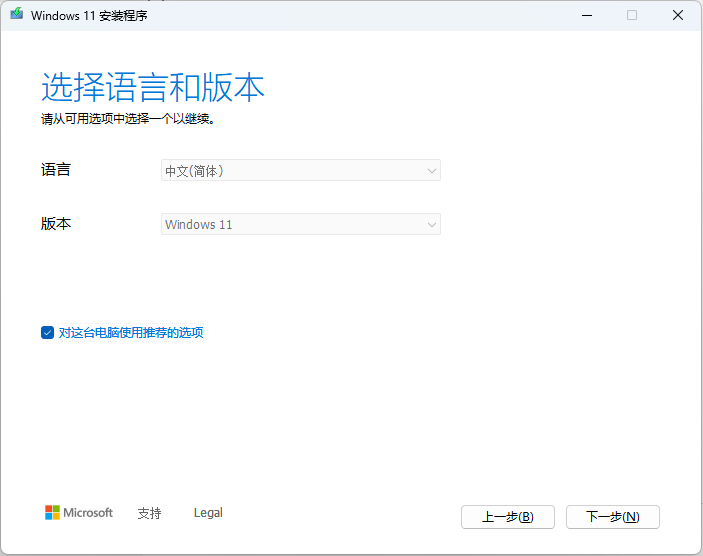Uncheck 对这台电脑使用推荐的选项 checkbox

pos(48,332)
